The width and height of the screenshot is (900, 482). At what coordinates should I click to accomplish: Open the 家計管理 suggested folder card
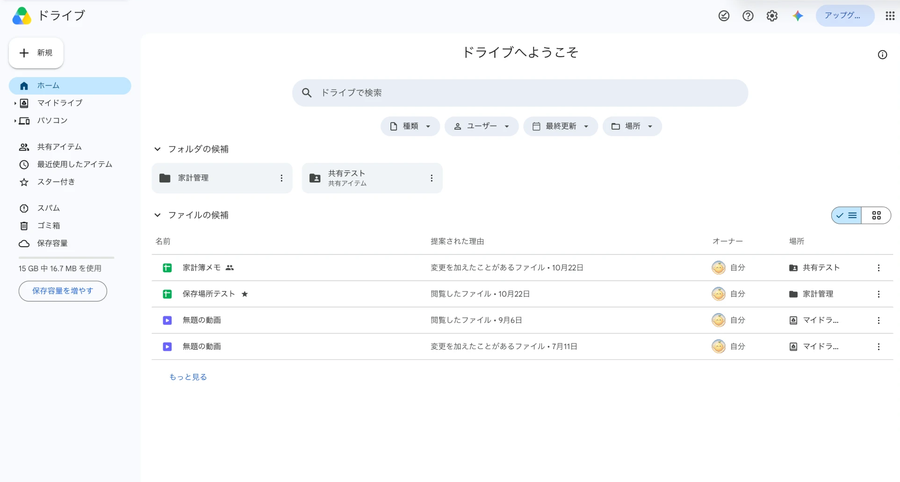pyautogui.click(x=222, y=178)
